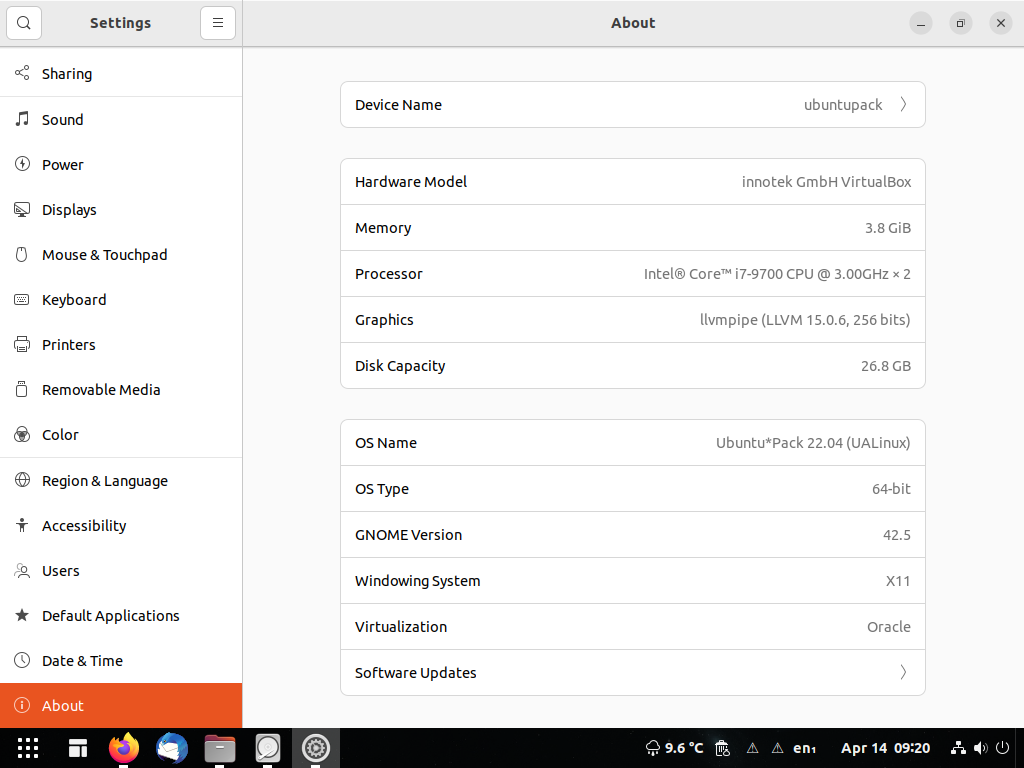This screenshot has width=1024, height=768.
Task: Launch Firefox from the taskbar
Action: tap(123, 748)
